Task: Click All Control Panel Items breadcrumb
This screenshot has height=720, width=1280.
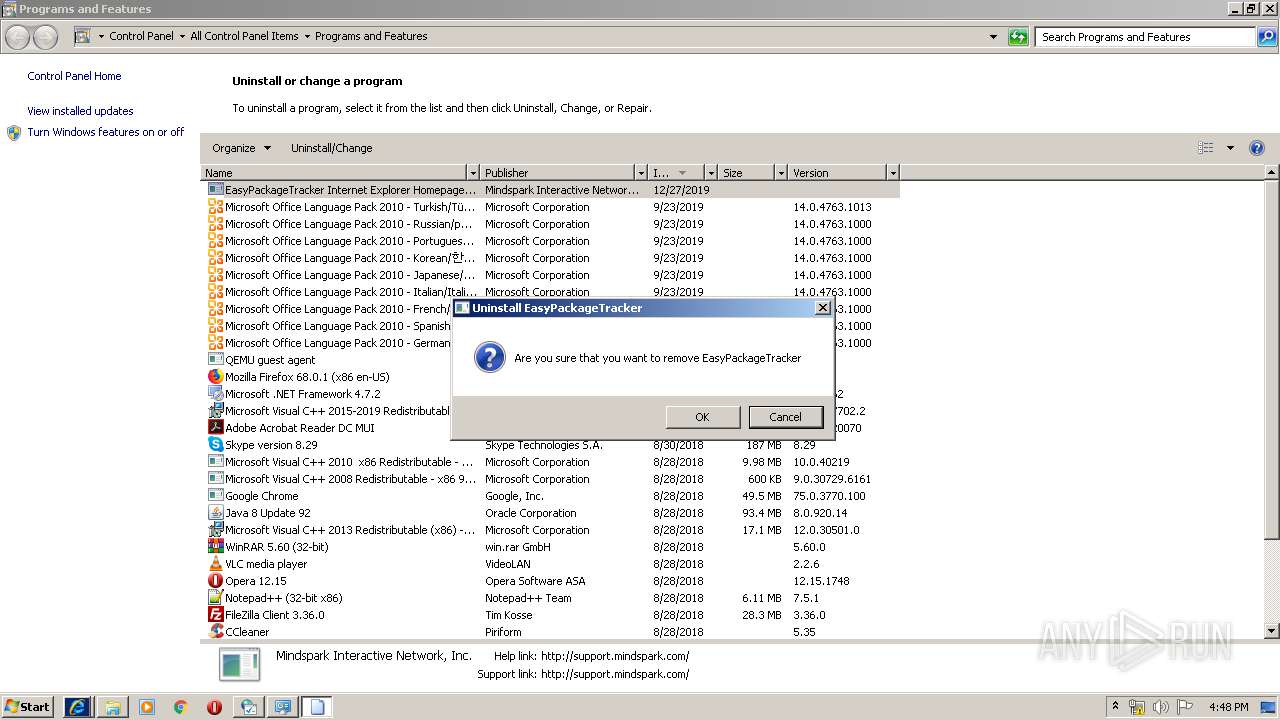Action: pyautogui.click(x=244, y=36)
